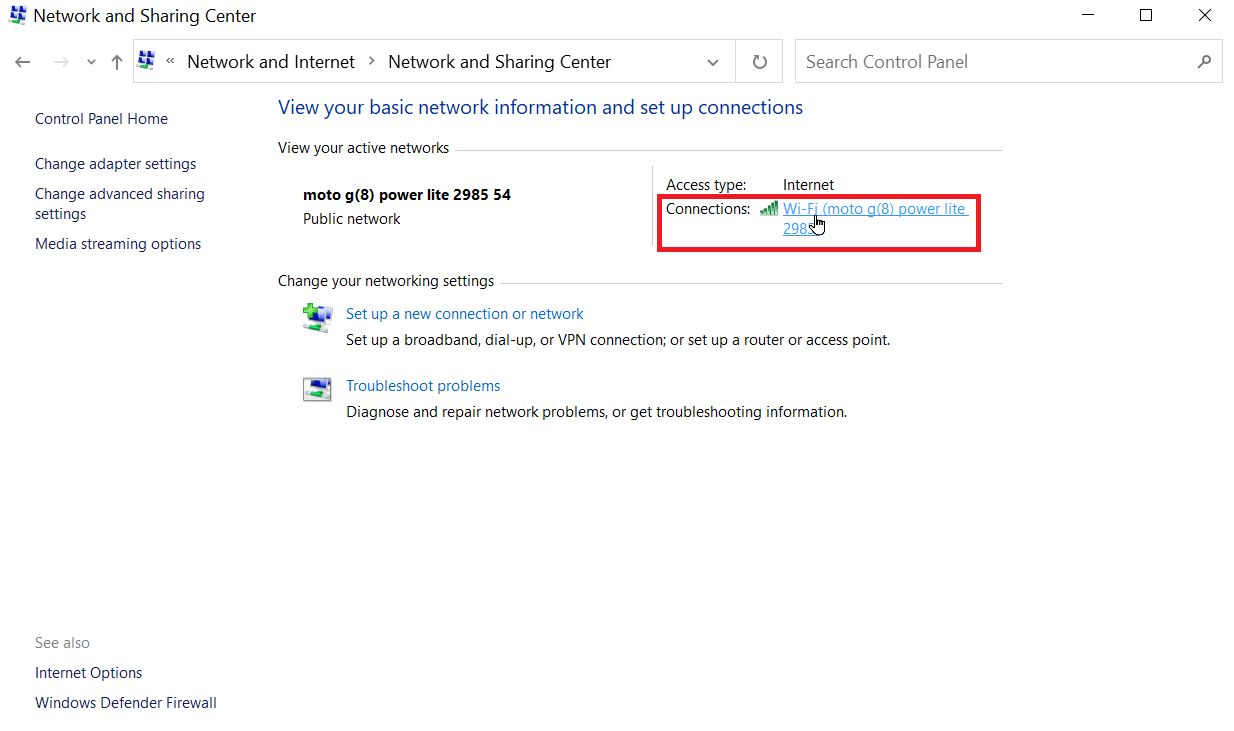Screen dimensions: 1234x731
Task: Click the Forward arrow navigation button
Action: 61,62
